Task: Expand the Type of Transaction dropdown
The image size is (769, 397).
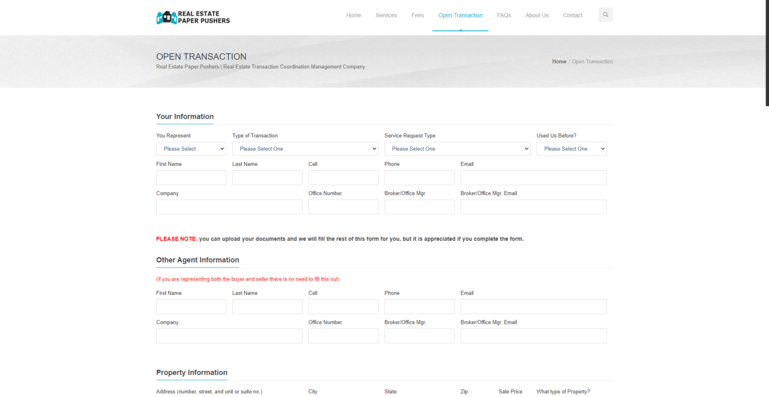Action: pos(305,149)
